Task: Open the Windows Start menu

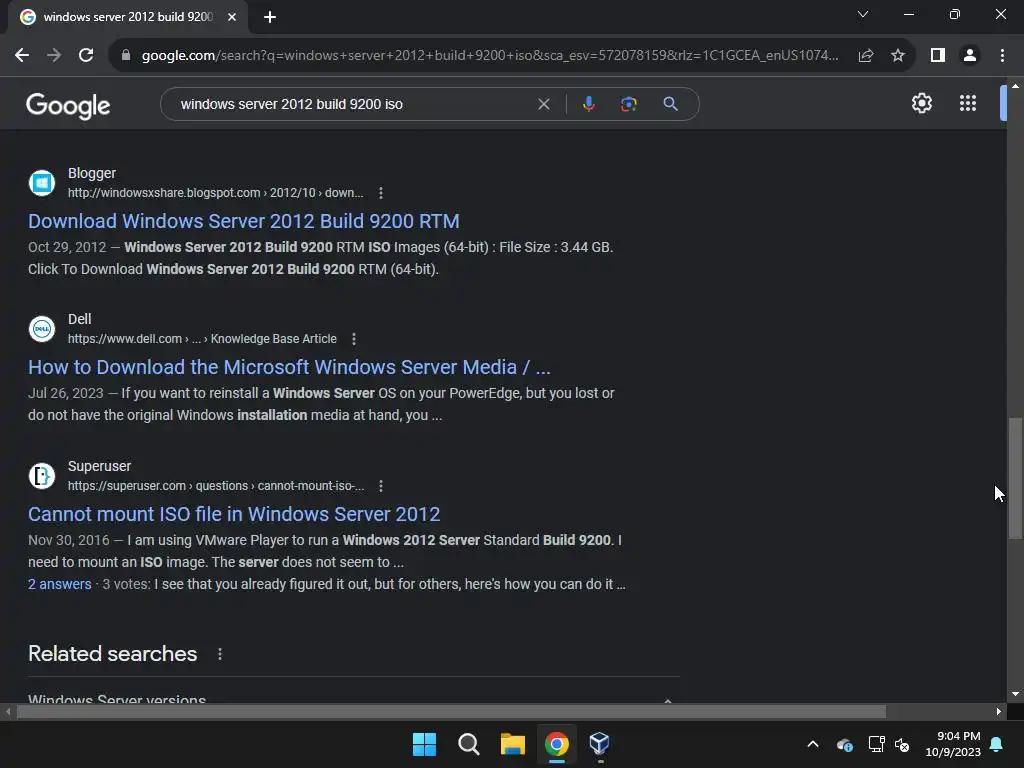Action: (424, 744)
